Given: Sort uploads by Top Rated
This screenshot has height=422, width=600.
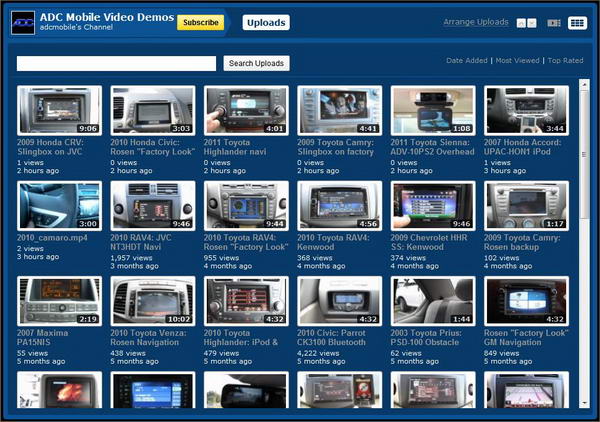Looking at the screenshot, I should click(565, 60).
